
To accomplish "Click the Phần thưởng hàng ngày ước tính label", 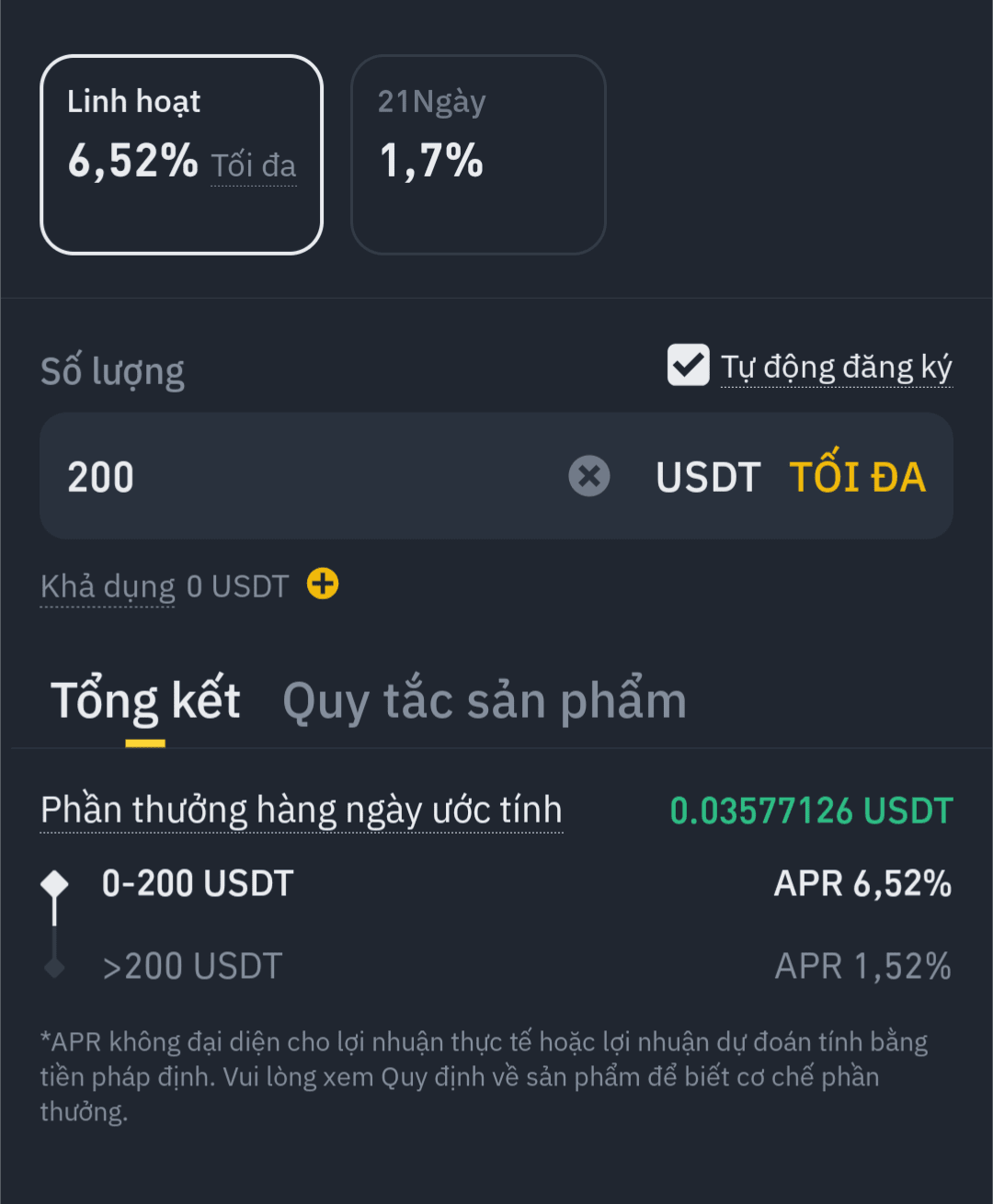I will 302,811.
